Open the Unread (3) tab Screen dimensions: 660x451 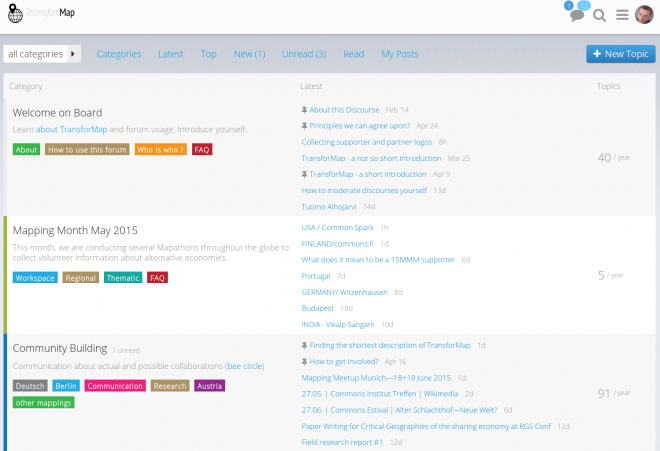tap(304, 54)
